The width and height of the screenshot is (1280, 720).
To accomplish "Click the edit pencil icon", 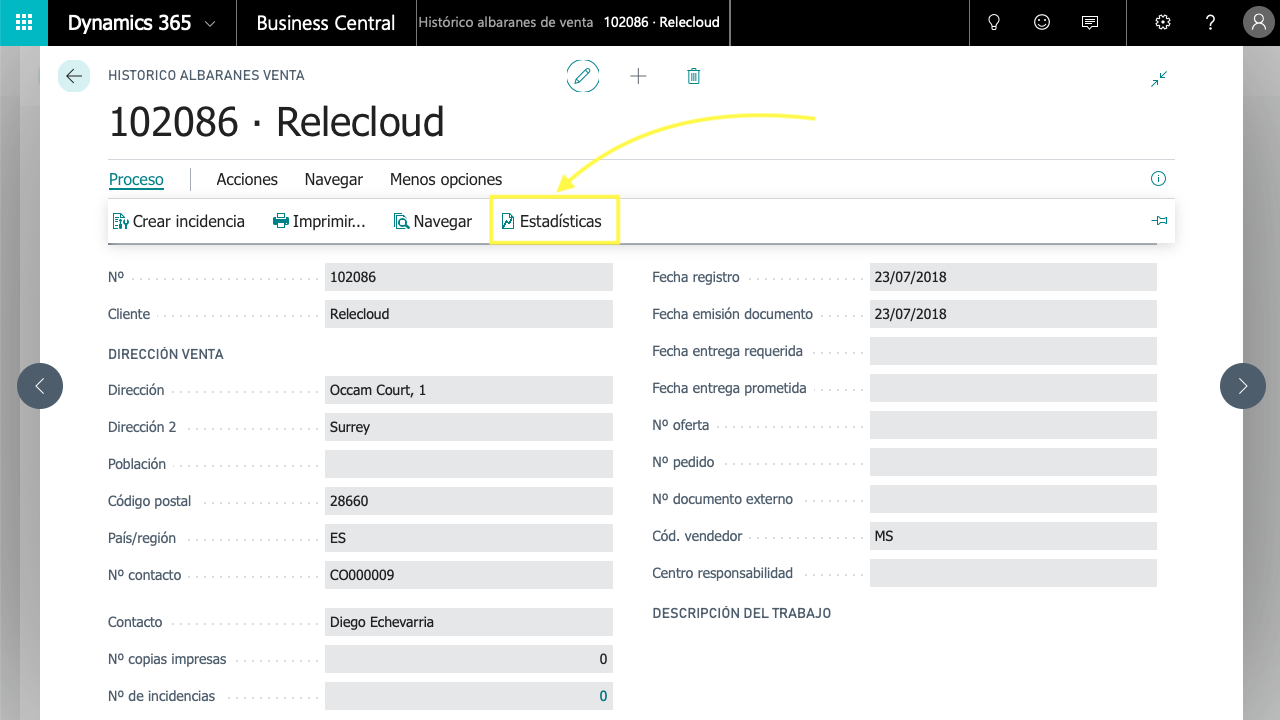I will coord(583,76).
